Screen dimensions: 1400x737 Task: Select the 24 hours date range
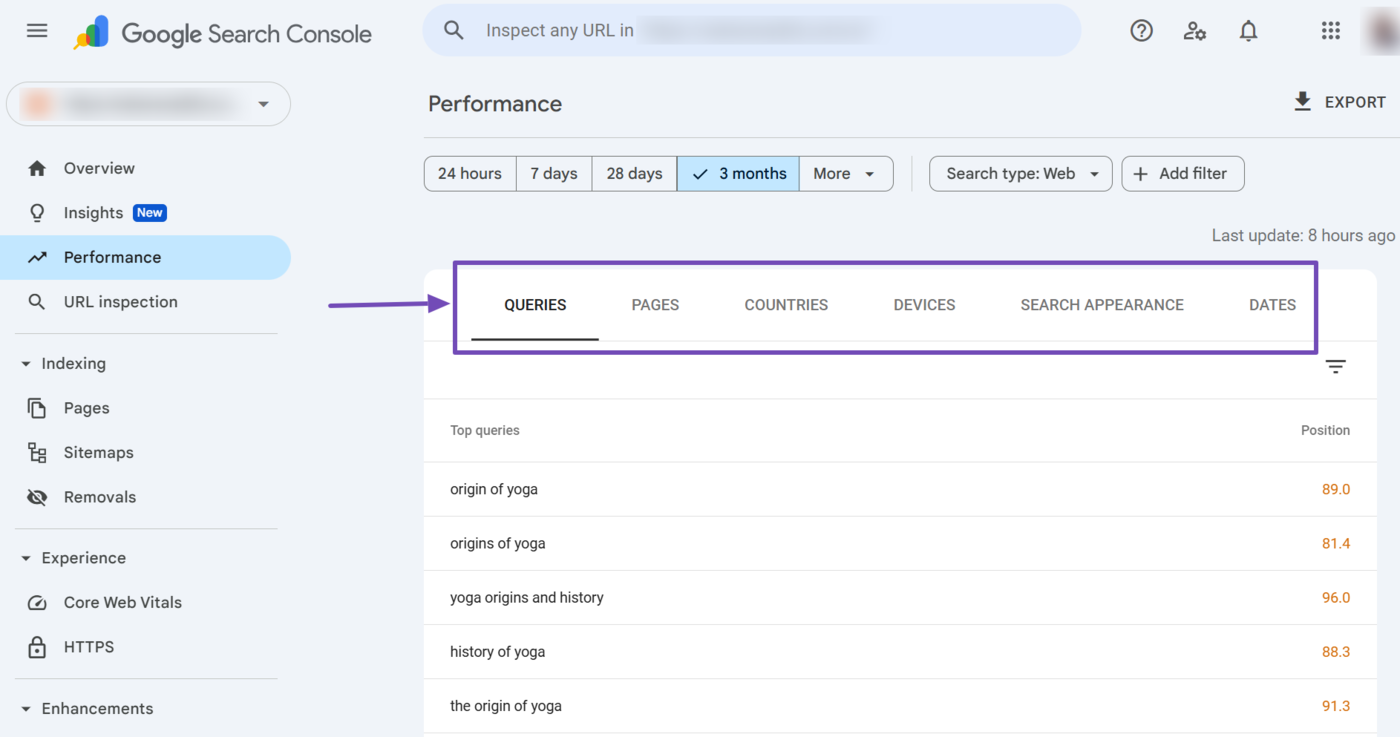470,173
